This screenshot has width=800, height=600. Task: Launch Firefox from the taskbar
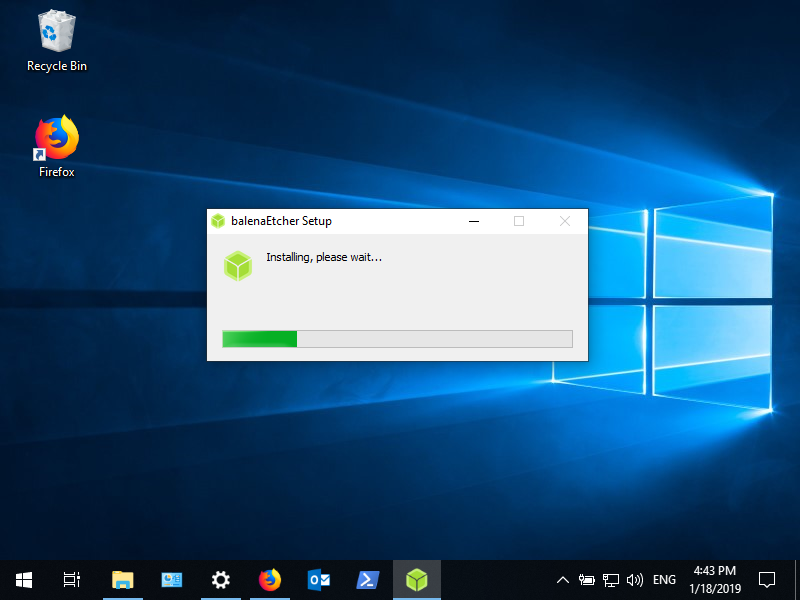pos(269,579)
